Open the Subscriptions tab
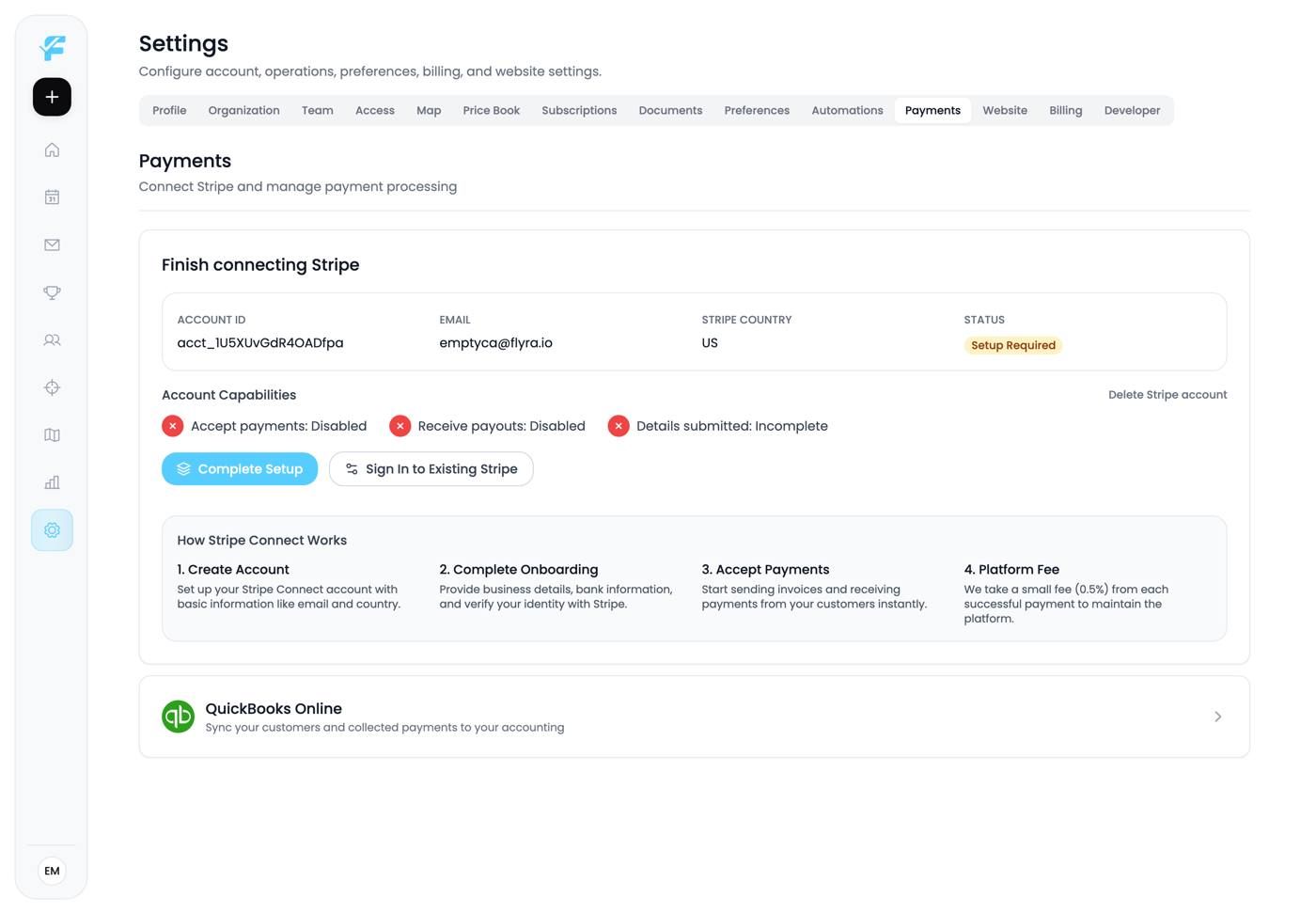The width and height of the screenshot is (1316, 914). click(x=579, y=110)
